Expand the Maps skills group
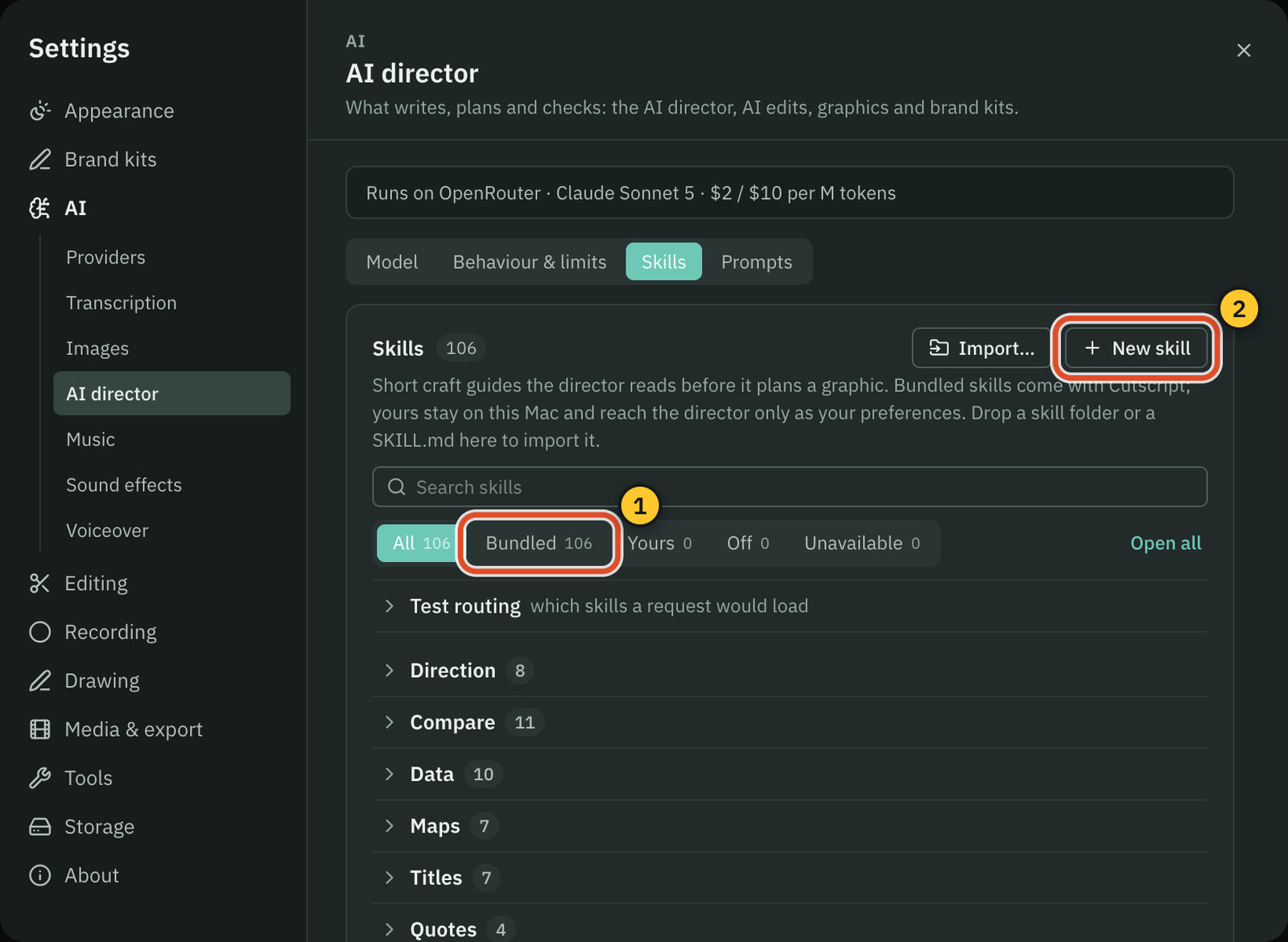Image resolution: width=1288 pixels, height=942 pixels. [790, 826]
